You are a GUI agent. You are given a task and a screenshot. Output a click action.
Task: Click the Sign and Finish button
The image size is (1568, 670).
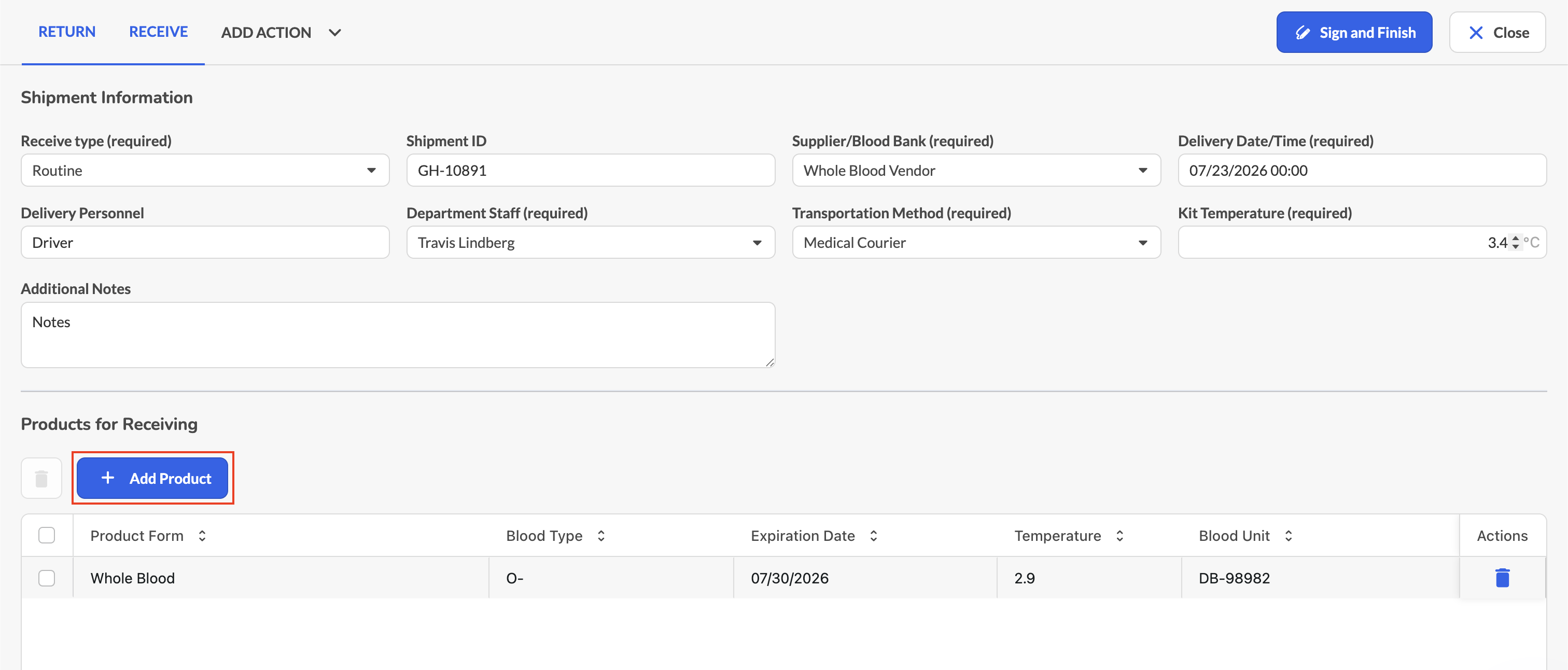(1354, 32)
